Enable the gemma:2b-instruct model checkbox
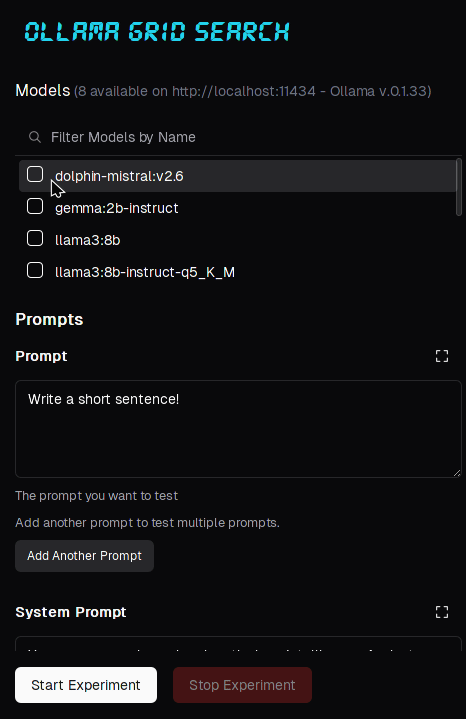 [35, 206]
